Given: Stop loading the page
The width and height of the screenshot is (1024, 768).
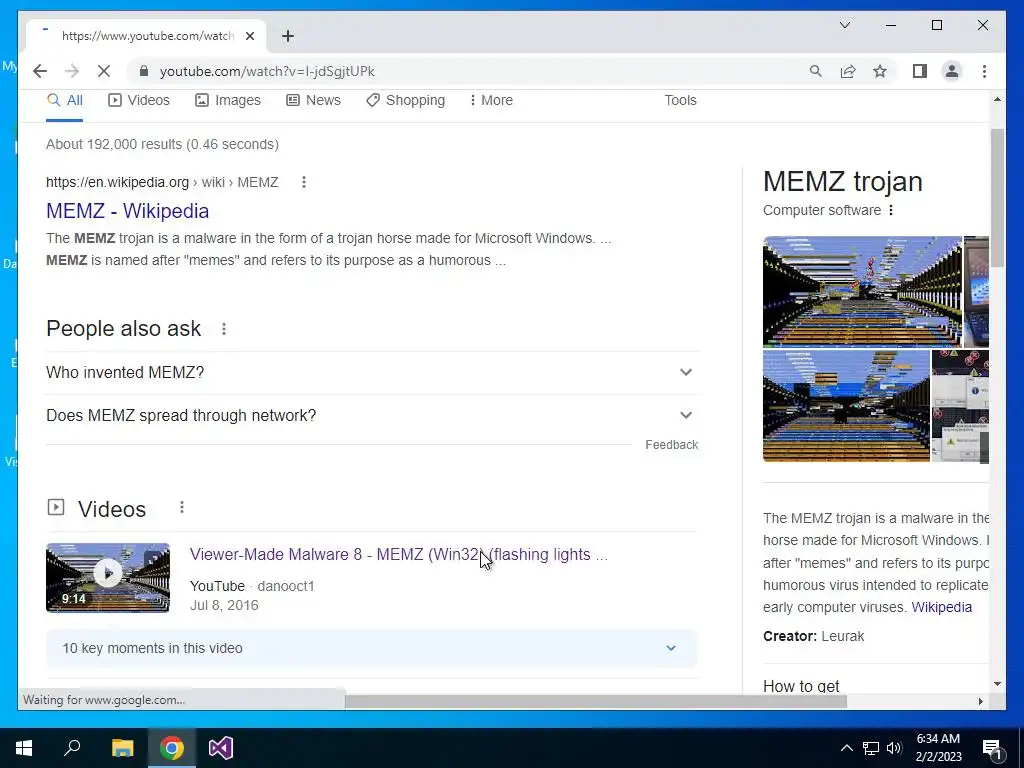Looking at the screenshot, I should pos(104,71).
